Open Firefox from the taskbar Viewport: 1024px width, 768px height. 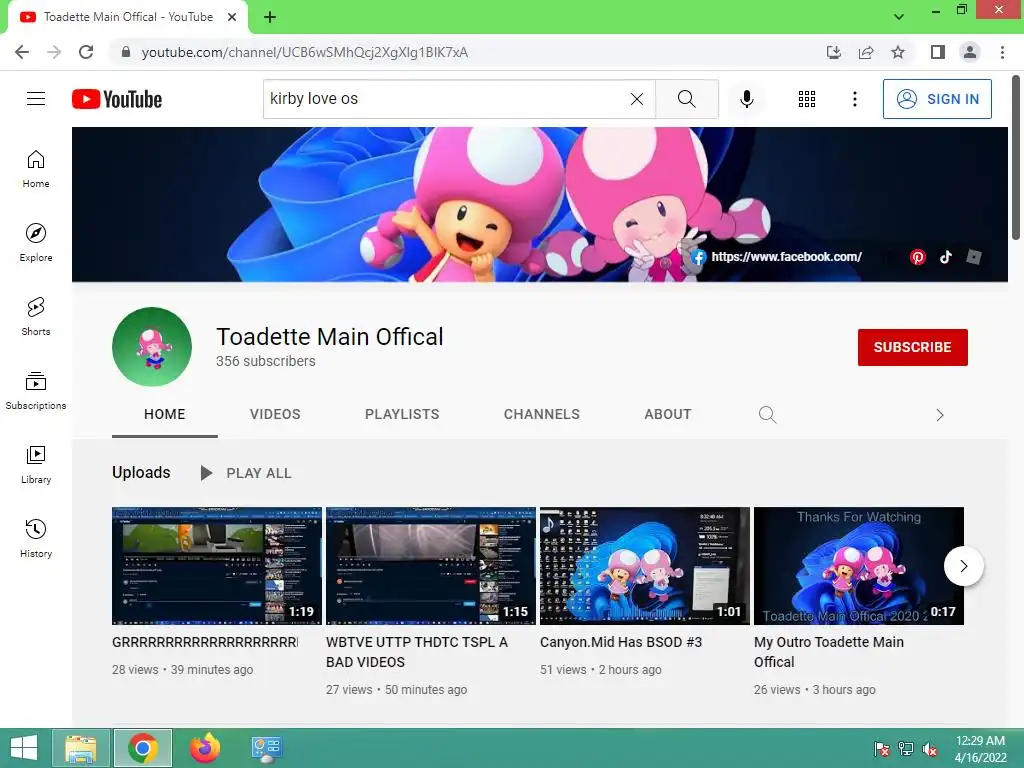[205, 748]
